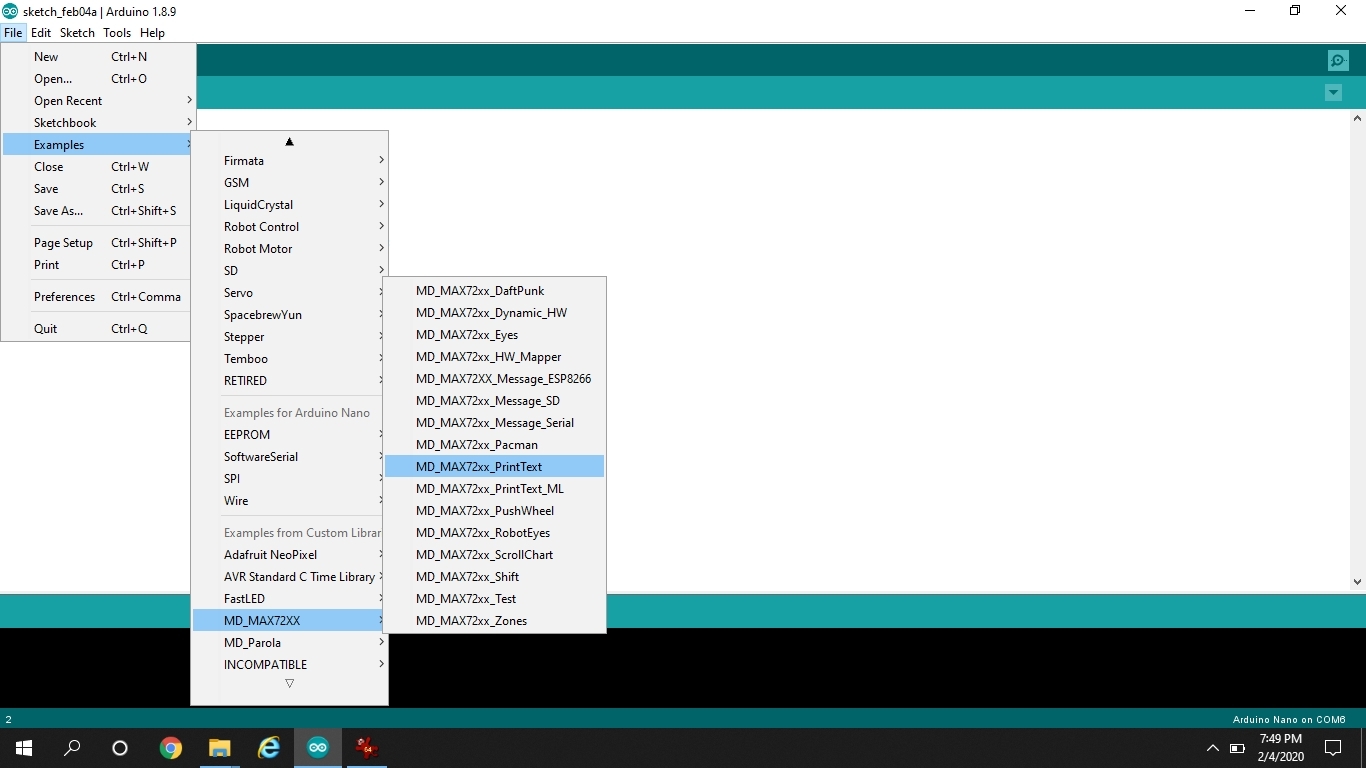Viewport: 1366px width, 768px height.
Task: Expand Servo examples
Action: pyautogui.click(x=289, y=293)
